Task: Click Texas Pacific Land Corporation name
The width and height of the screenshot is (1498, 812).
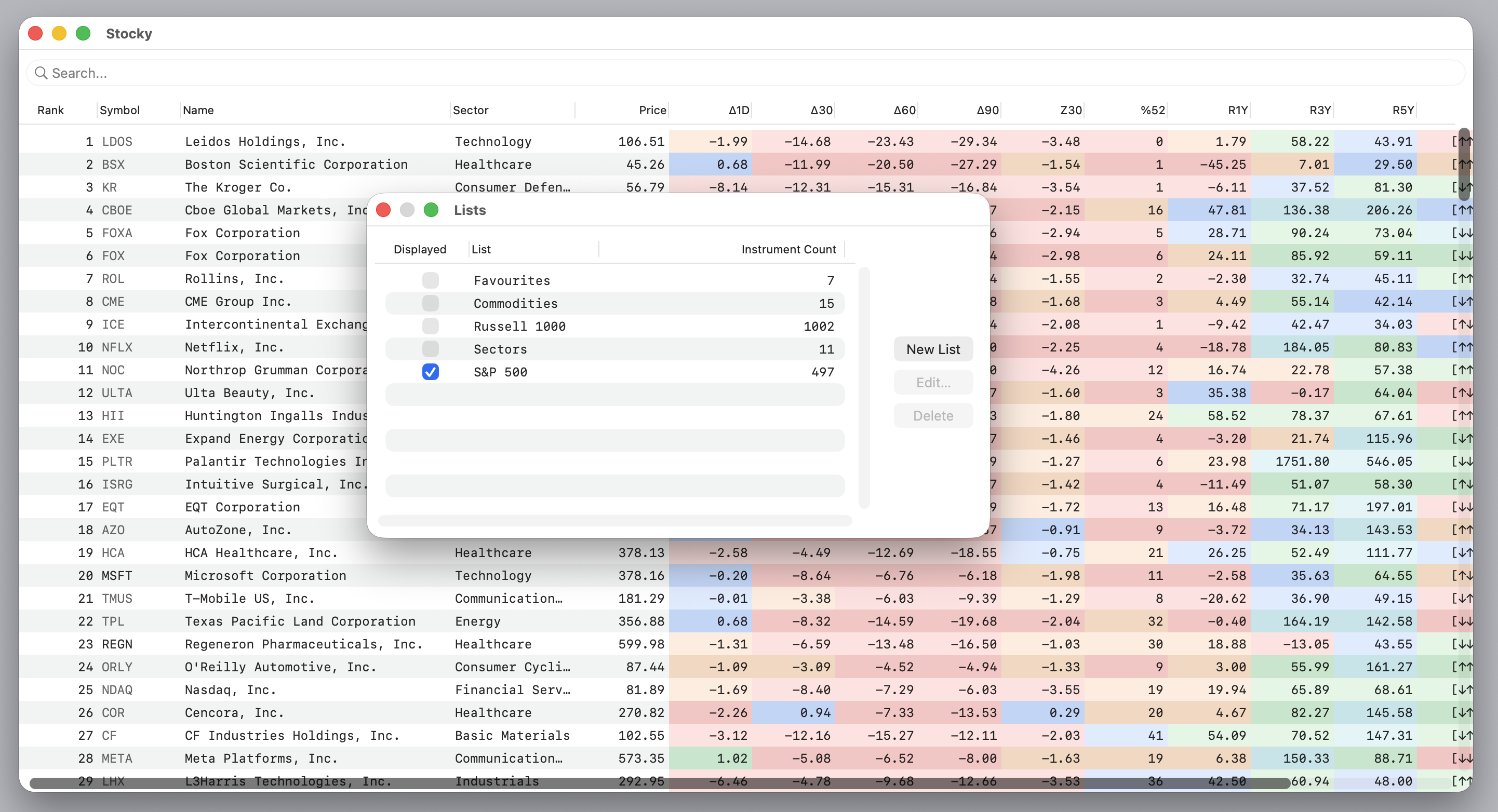Action: coord(300,621)
